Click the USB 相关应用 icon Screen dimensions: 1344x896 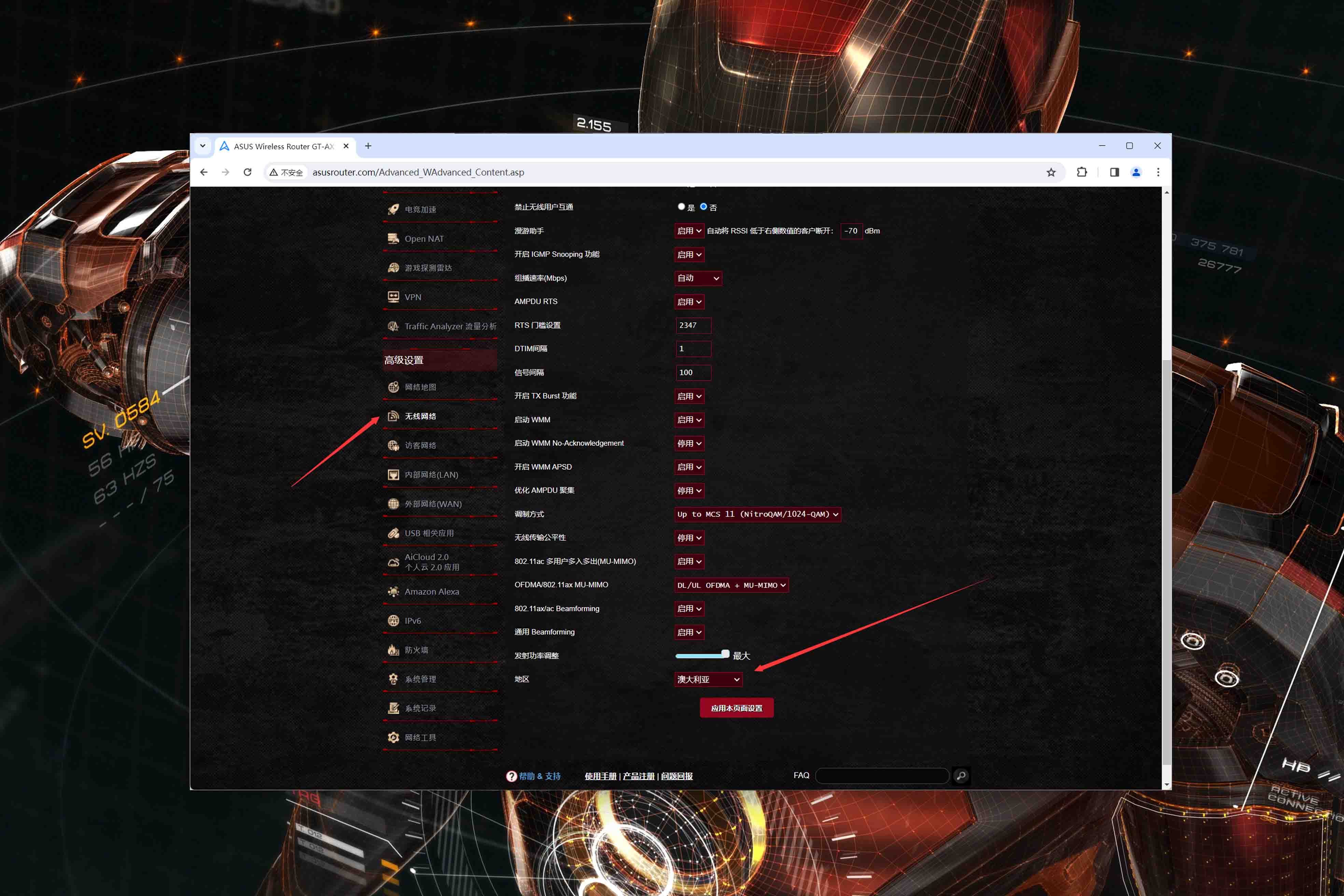click(x=393, y=533)
